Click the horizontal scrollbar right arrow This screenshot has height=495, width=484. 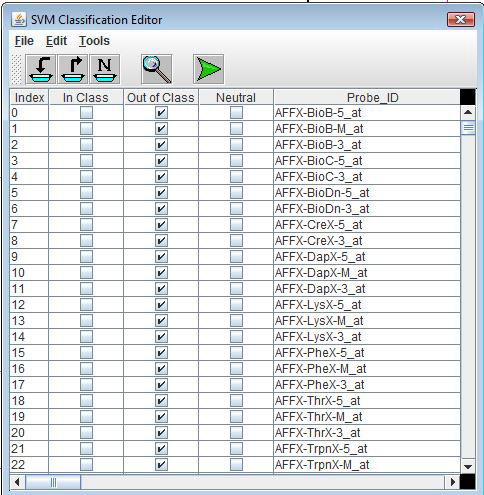(x=452, y=482)
